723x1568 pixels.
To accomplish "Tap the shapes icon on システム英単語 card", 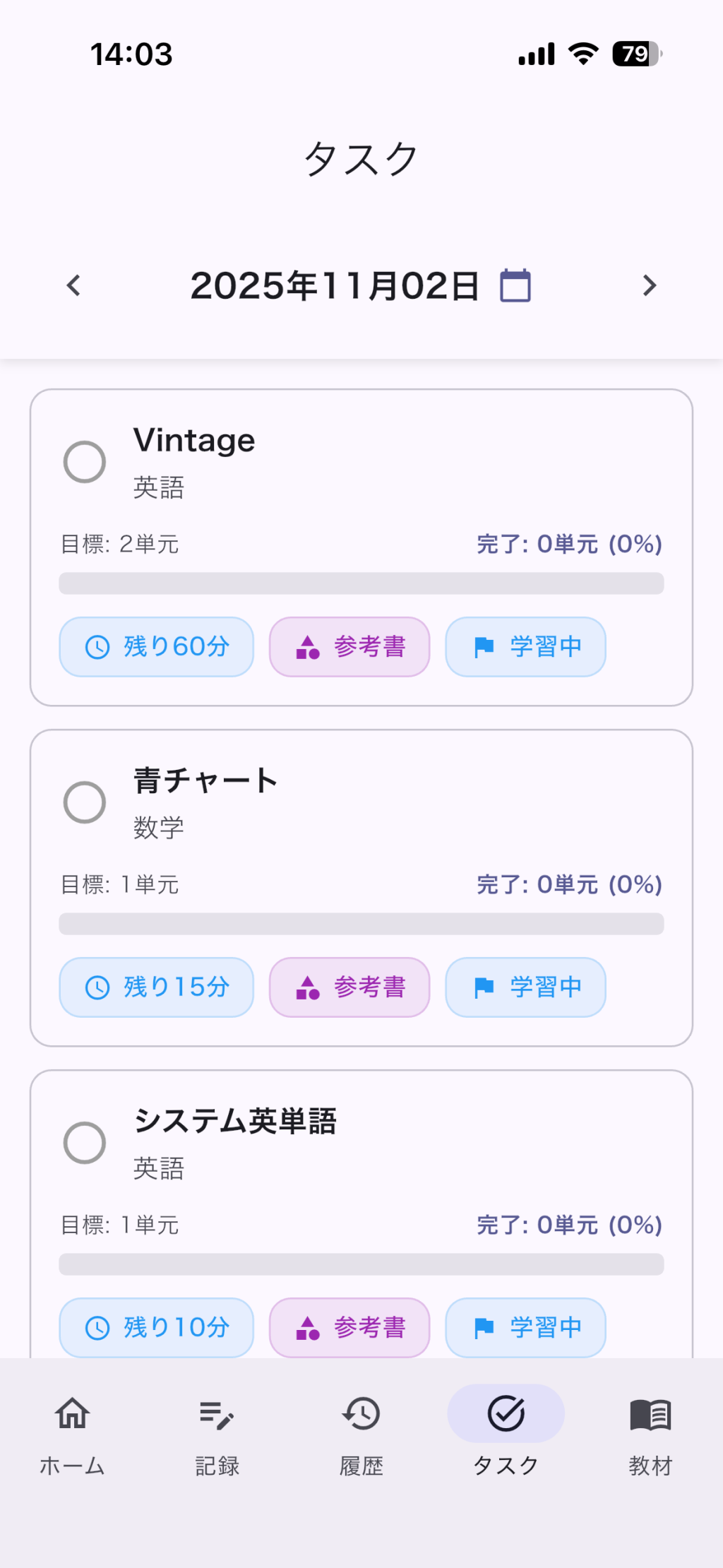I will 308,1328.
